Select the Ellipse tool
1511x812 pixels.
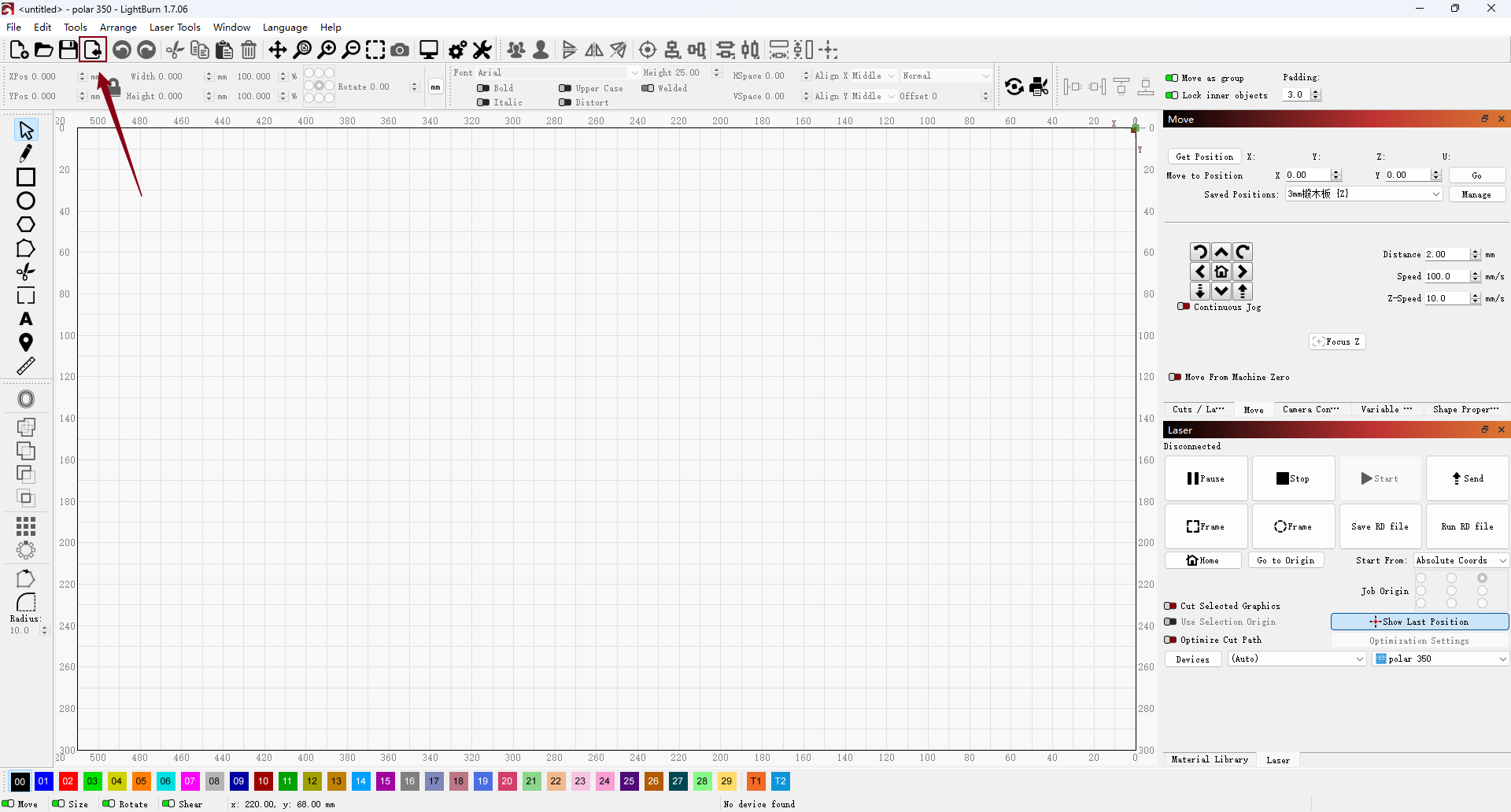(x=26, y=201)
